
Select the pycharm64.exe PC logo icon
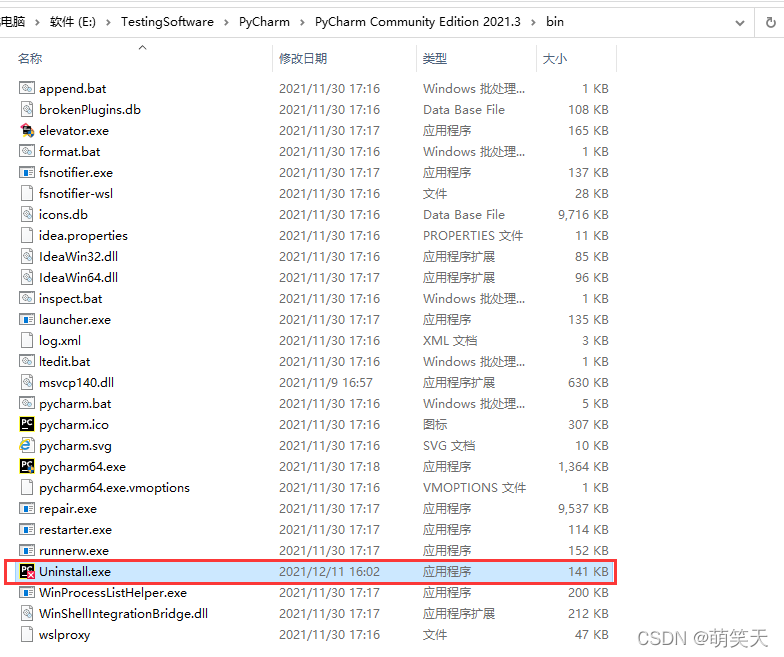[27, 466]
